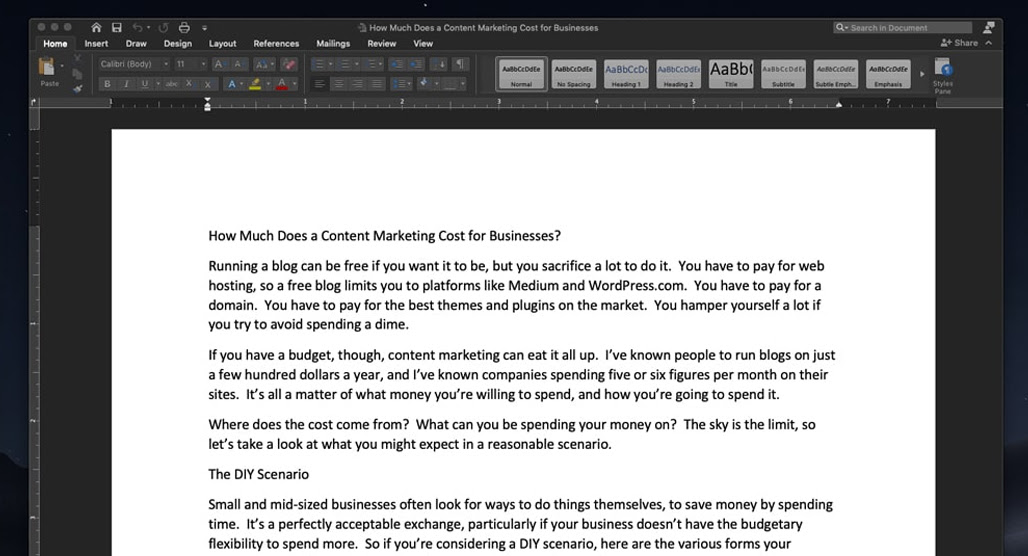Apply the Subtitle style

pos(783,73)
